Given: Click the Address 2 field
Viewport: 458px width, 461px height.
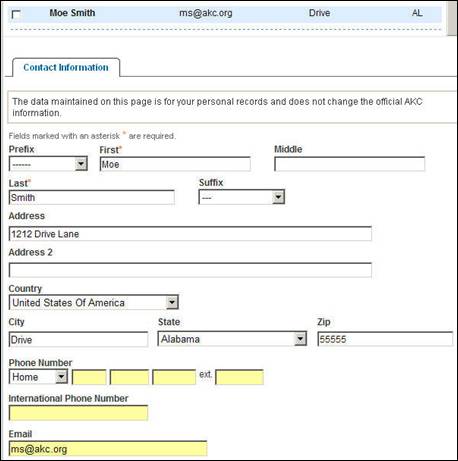Looking at the screenshot, I should point(190,270).
